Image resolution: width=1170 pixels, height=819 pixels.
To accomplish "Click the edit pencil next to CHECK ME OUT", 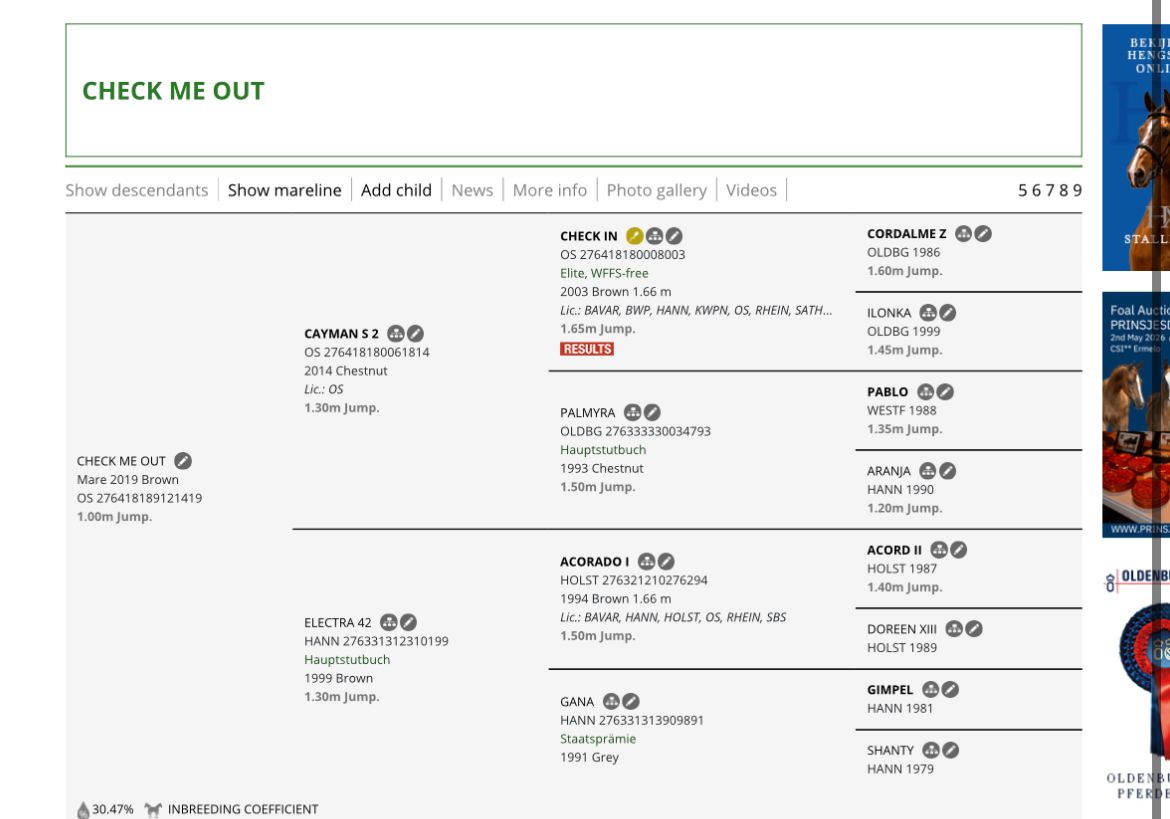I will tap(183, 461).
